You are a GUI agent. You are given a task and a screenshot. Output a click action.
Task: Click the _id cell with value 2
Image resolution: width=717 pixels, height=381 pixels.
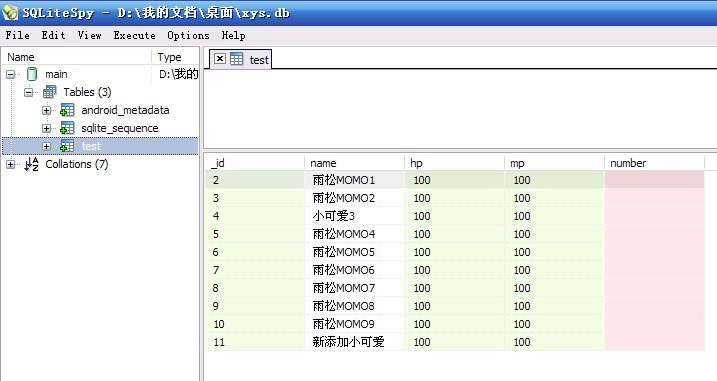[255, 180]
